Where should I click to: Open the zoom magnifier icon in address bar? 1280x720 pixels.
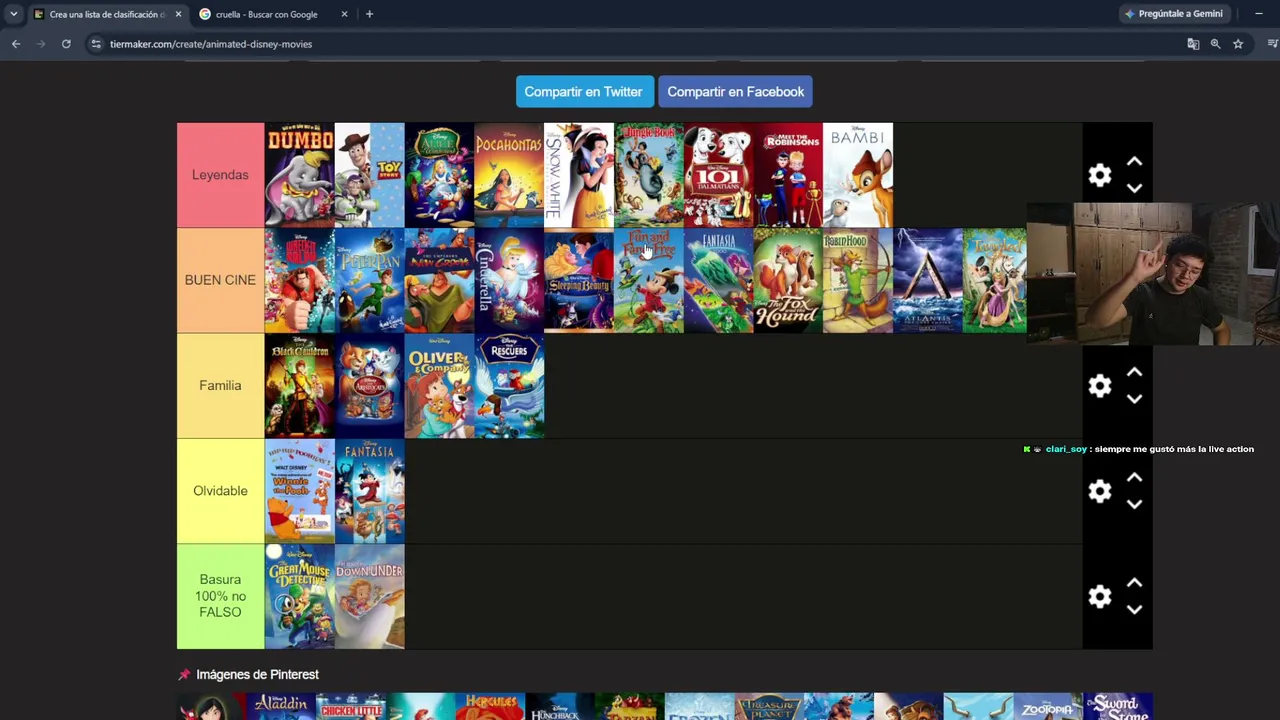(1215, 44)
